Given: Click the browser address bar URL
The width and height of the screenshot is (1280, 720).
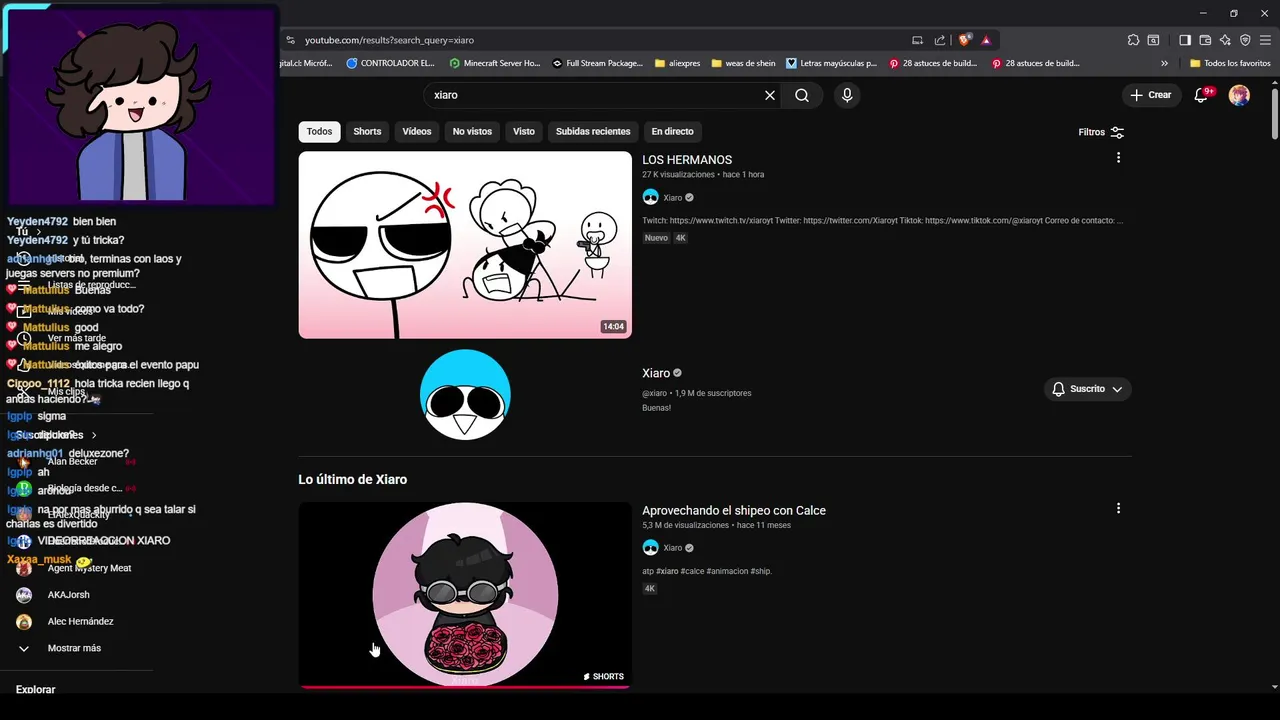Looking at the screenshot, I should (x=389, y=40).
